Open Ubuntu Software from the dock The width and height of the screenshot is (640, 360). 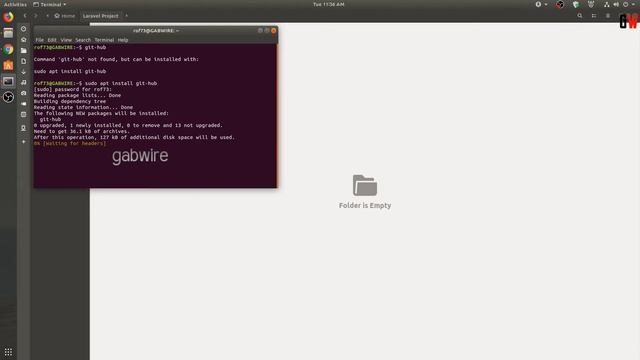pos(8,65)
